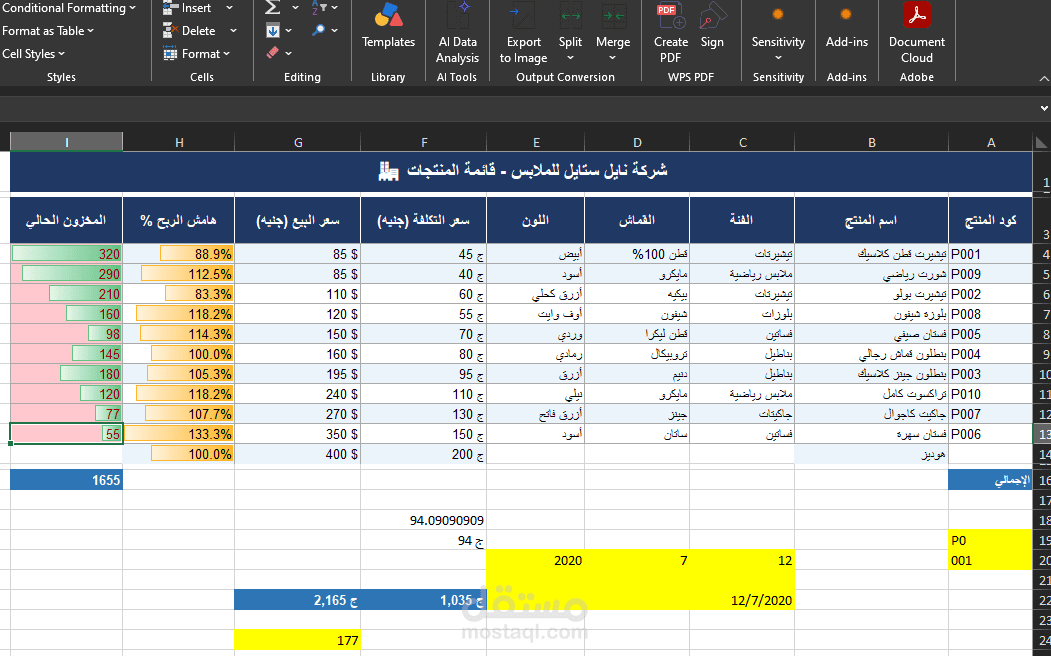Image resolution: width=1051 pixels, height=656 pixels.
Task: Open the Templates library icon
Action: [x=388, y=16]
